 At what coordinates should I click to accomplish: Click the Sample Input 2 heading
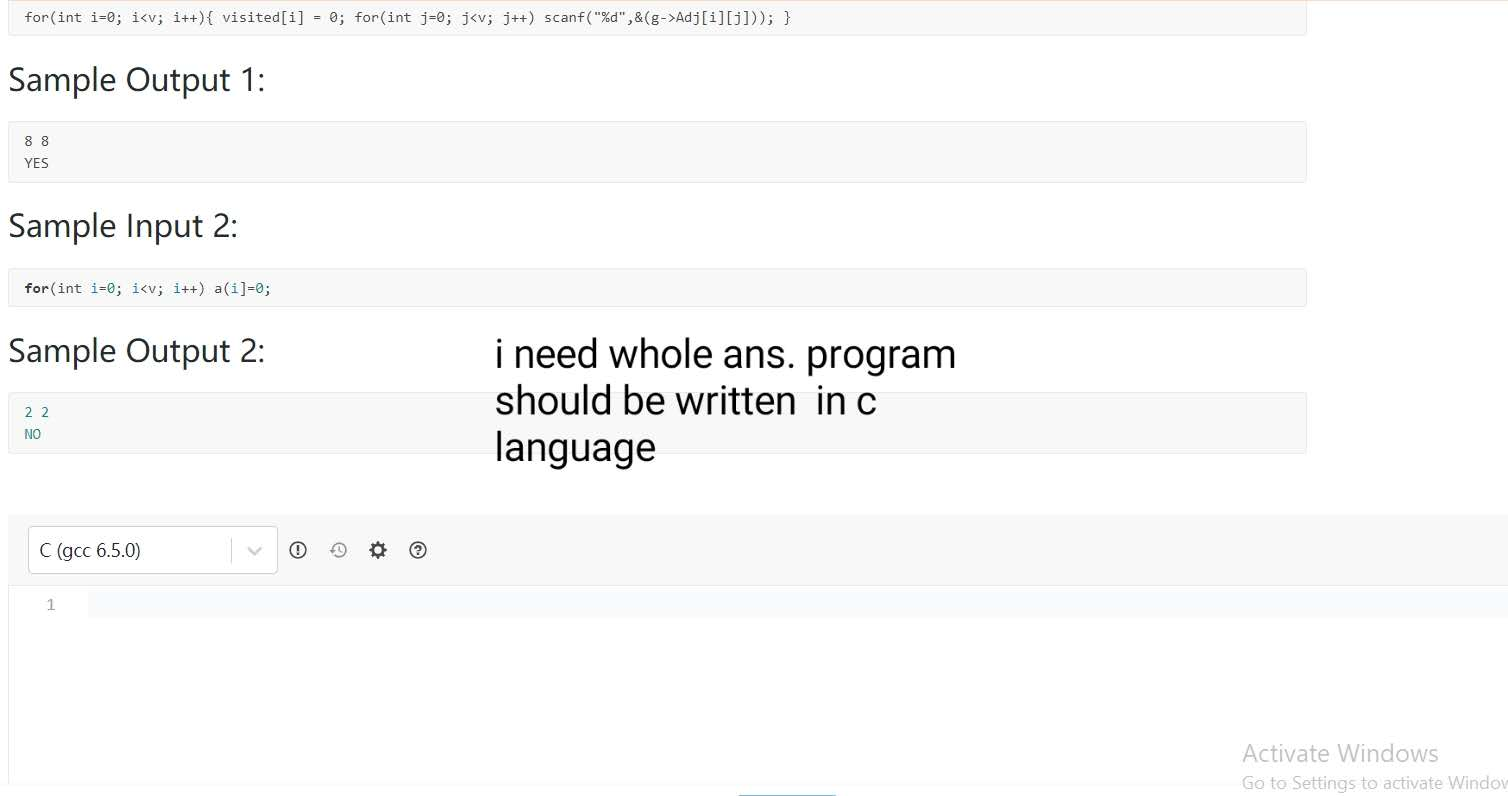pos(122,226)
